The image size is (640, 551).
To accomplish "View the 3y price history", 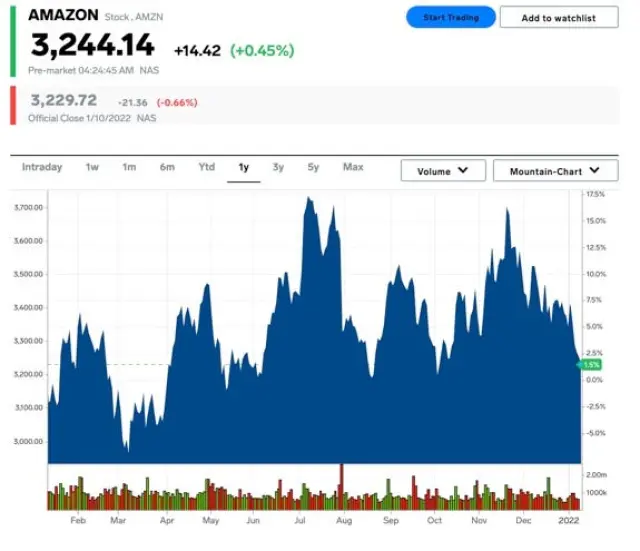I will pos(278,167).
